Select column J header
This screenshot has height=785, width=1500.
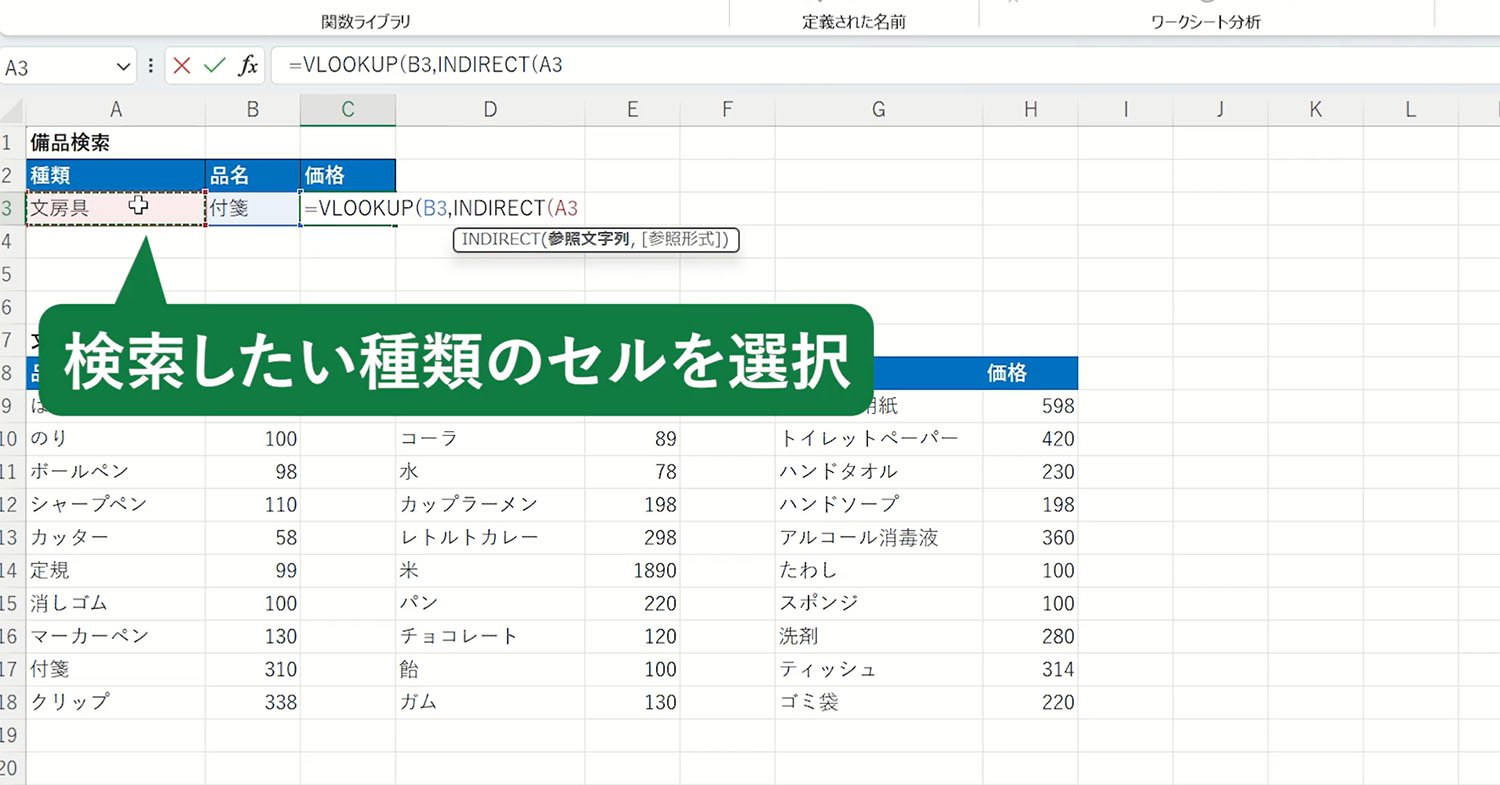1220,110
